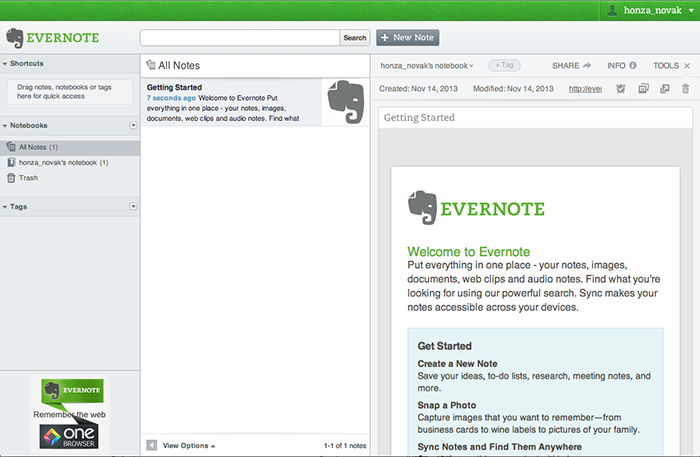Click the Search button
The image size is (700, 457).
pos(355,38)
